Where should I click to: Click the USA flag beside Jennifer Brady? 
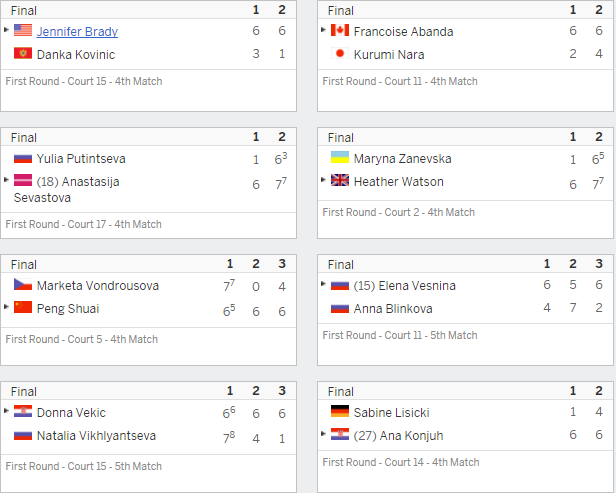click(23, 30)
